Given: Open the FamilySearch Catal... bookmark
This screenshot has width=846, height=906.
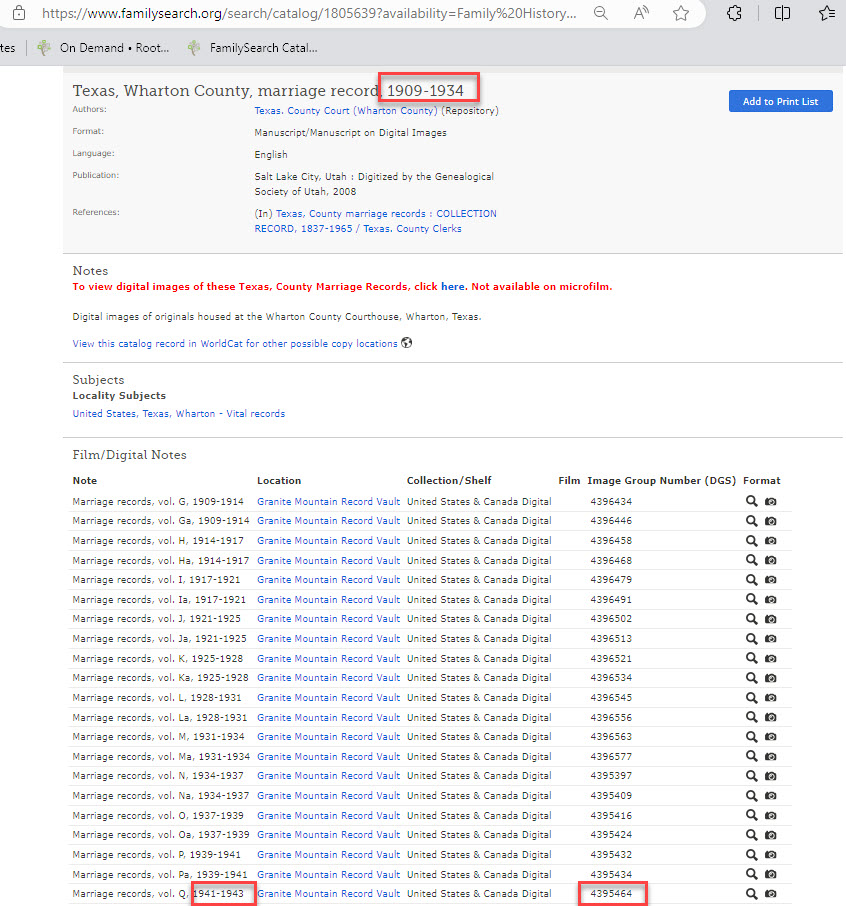Looking at the screenshot, I should pyautogui.click(x=253, y=48).
